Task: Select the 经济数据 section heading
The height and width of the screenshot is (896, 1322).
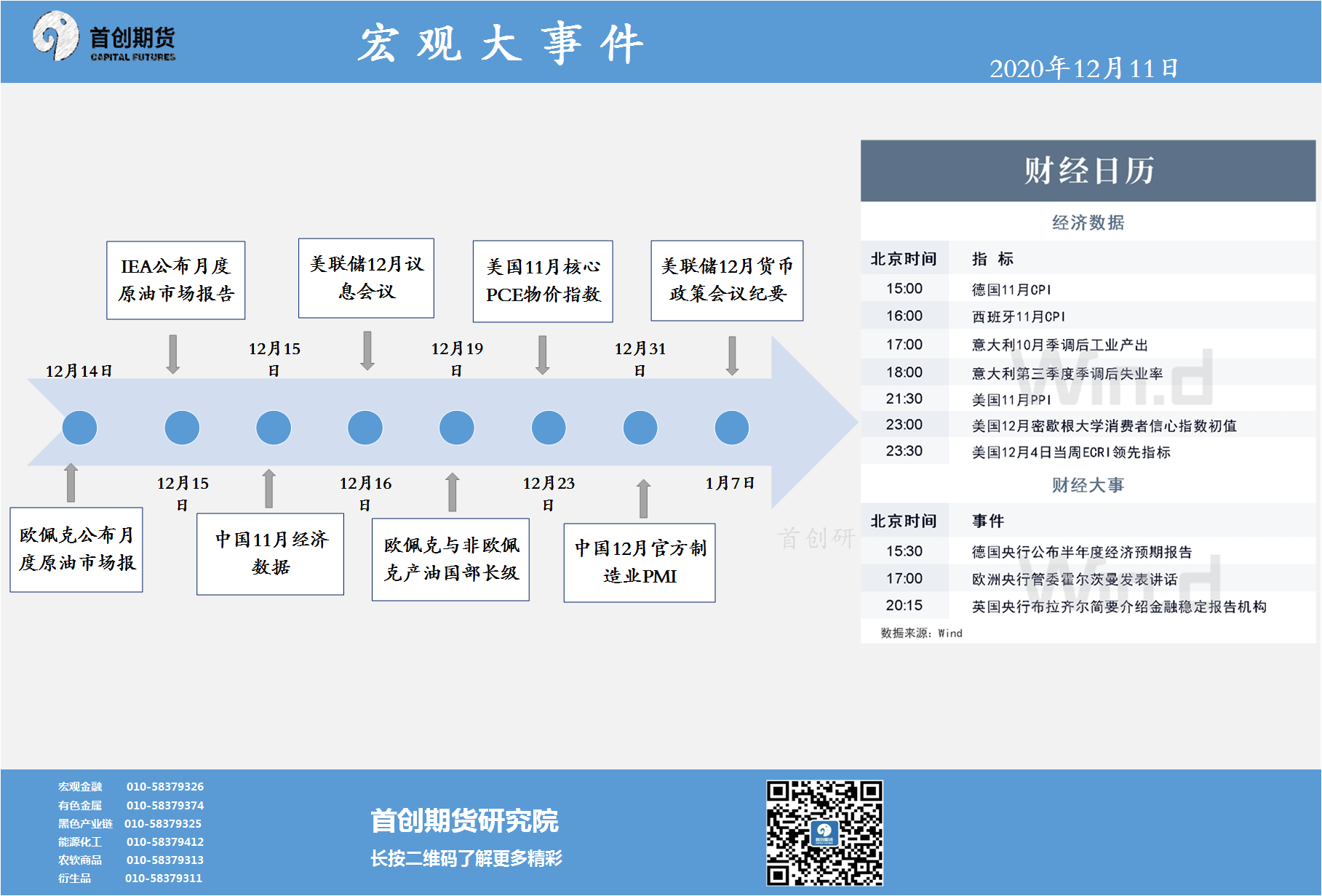Action: [1088, 223]
